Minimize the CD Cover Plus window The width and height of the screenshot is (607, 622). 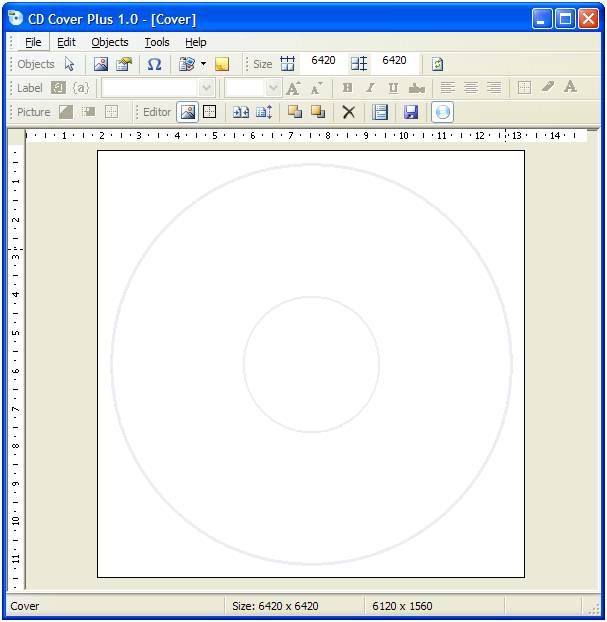[542, 19]
